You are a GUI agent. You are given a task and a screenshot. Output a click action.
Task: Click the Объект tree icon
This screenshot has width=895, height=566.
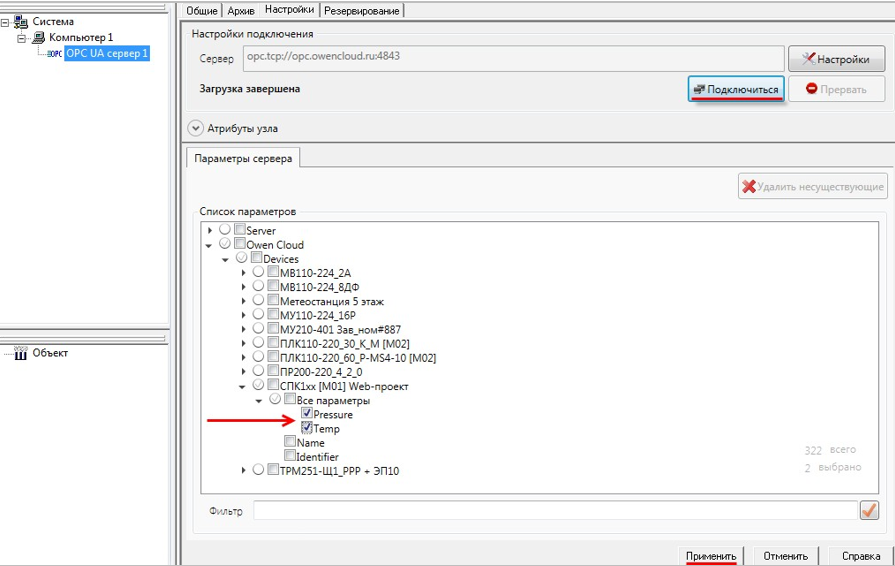[21, 353]
